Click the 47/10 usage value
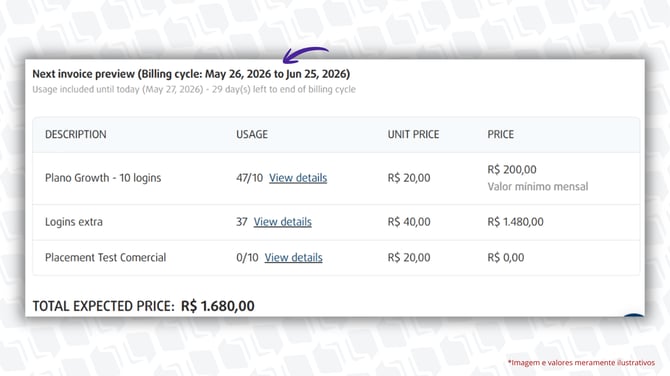 click(250, 178)
